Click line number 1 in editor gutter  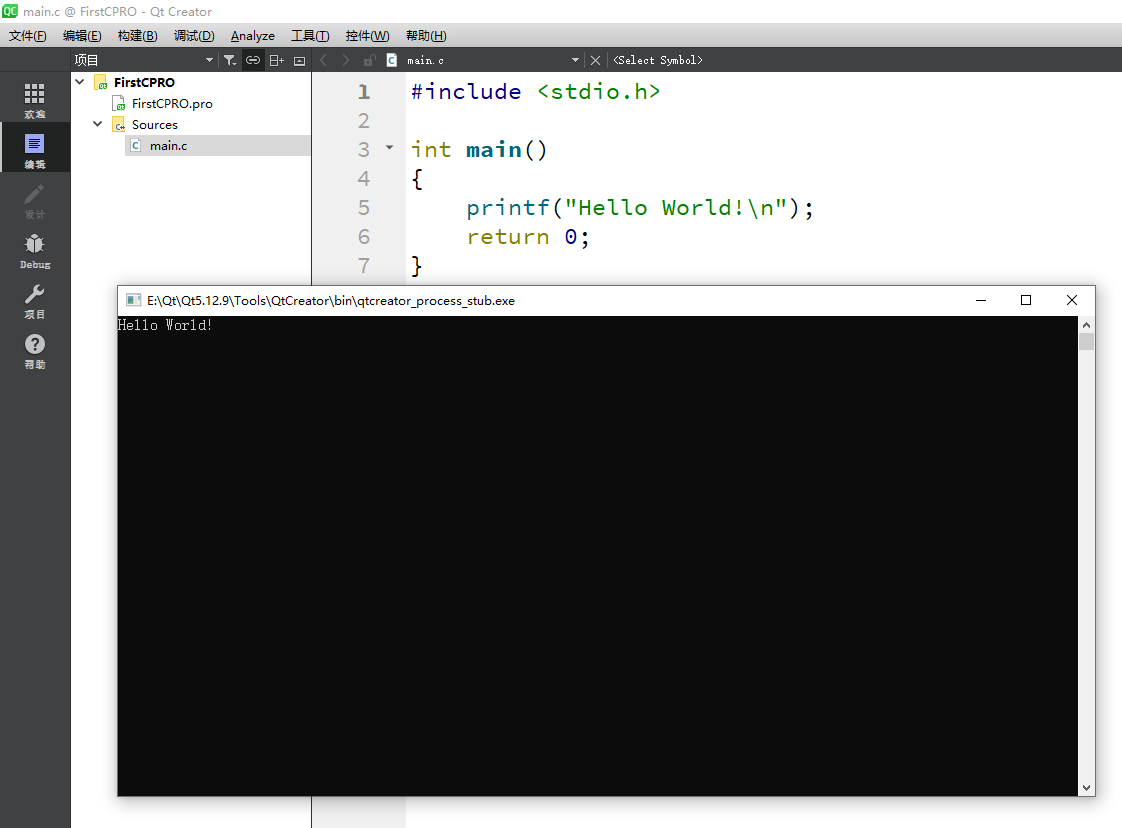point(364,92)
